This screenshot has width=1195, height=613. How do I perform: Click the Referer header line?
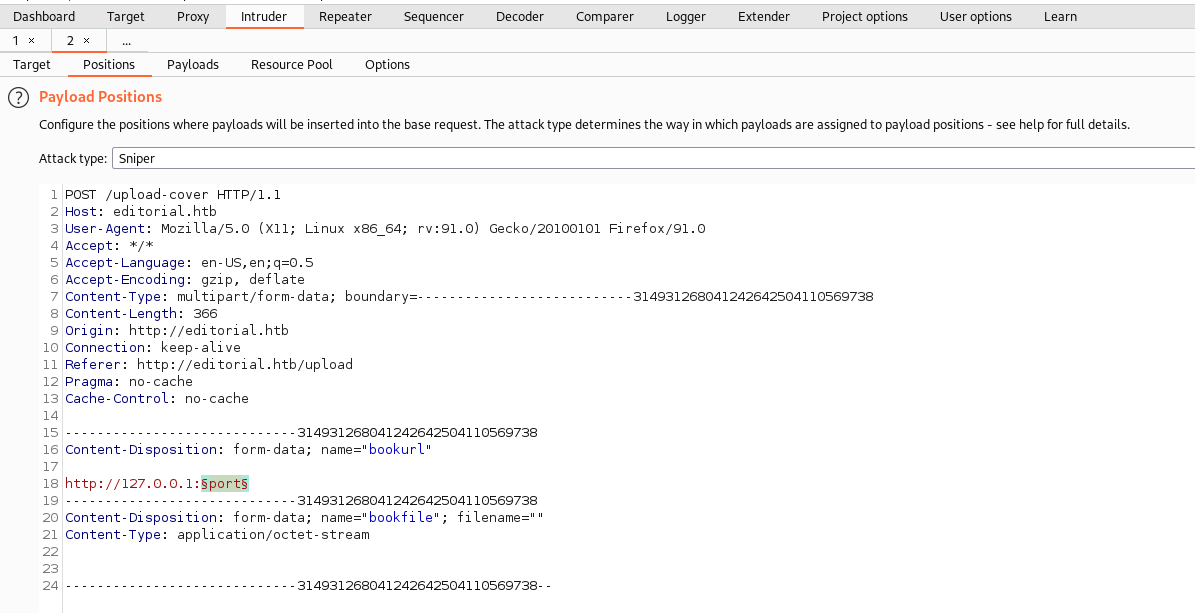click(x=209, y=364)
